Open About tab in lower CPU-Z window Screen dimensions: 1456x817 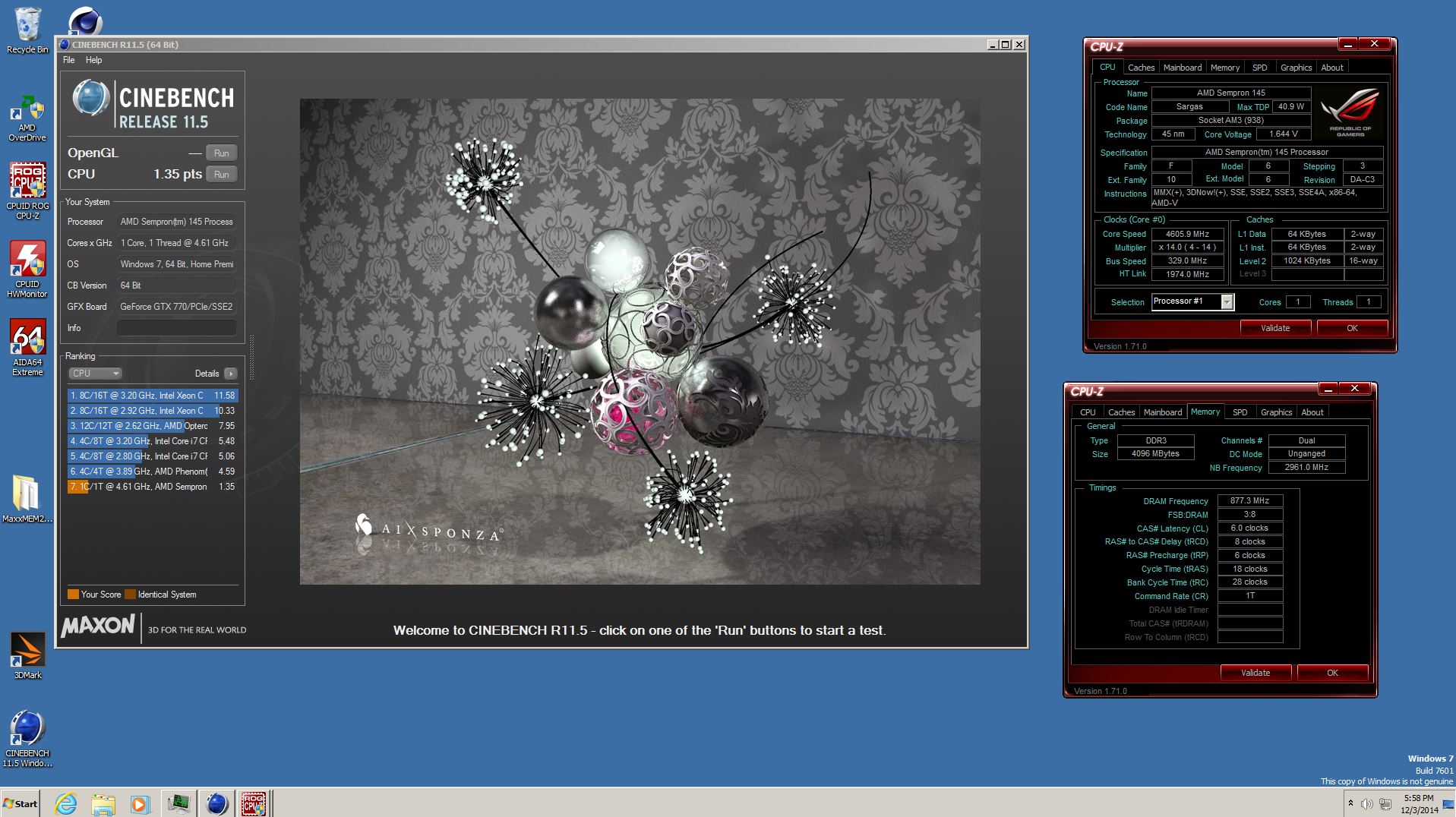coord(1312,412)
